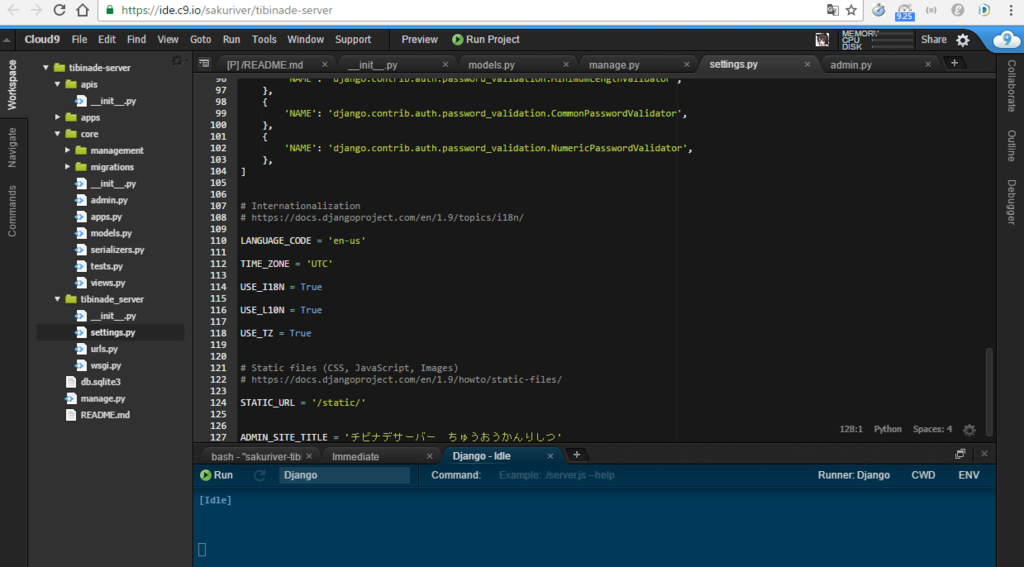Click the runner name field showing Django
Image resolution: width=1024 pixels, height=567 pixels.
pos(344,475)
